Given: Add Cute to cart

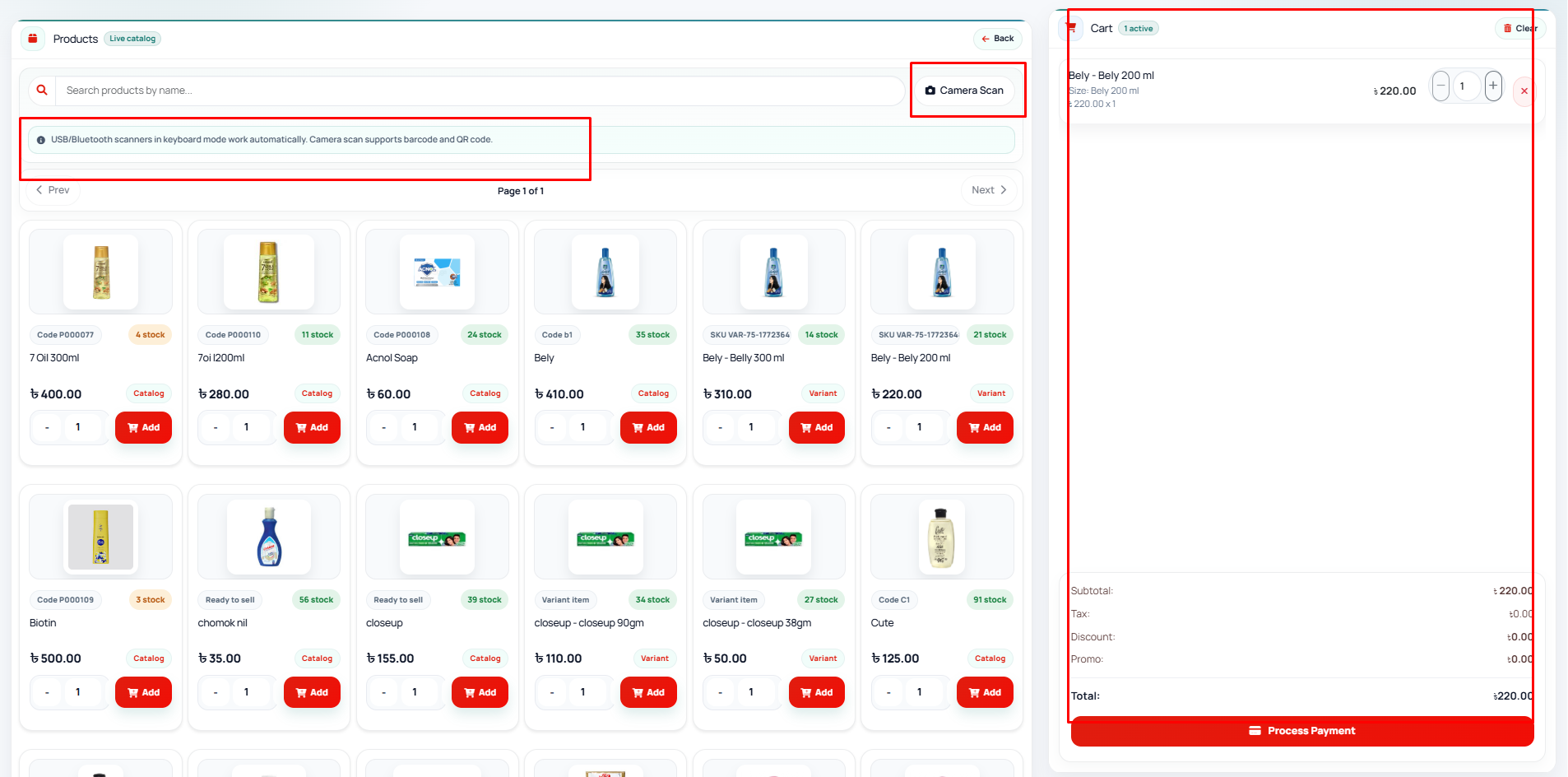Looking at the screenshot, I should tap(985, 693).
